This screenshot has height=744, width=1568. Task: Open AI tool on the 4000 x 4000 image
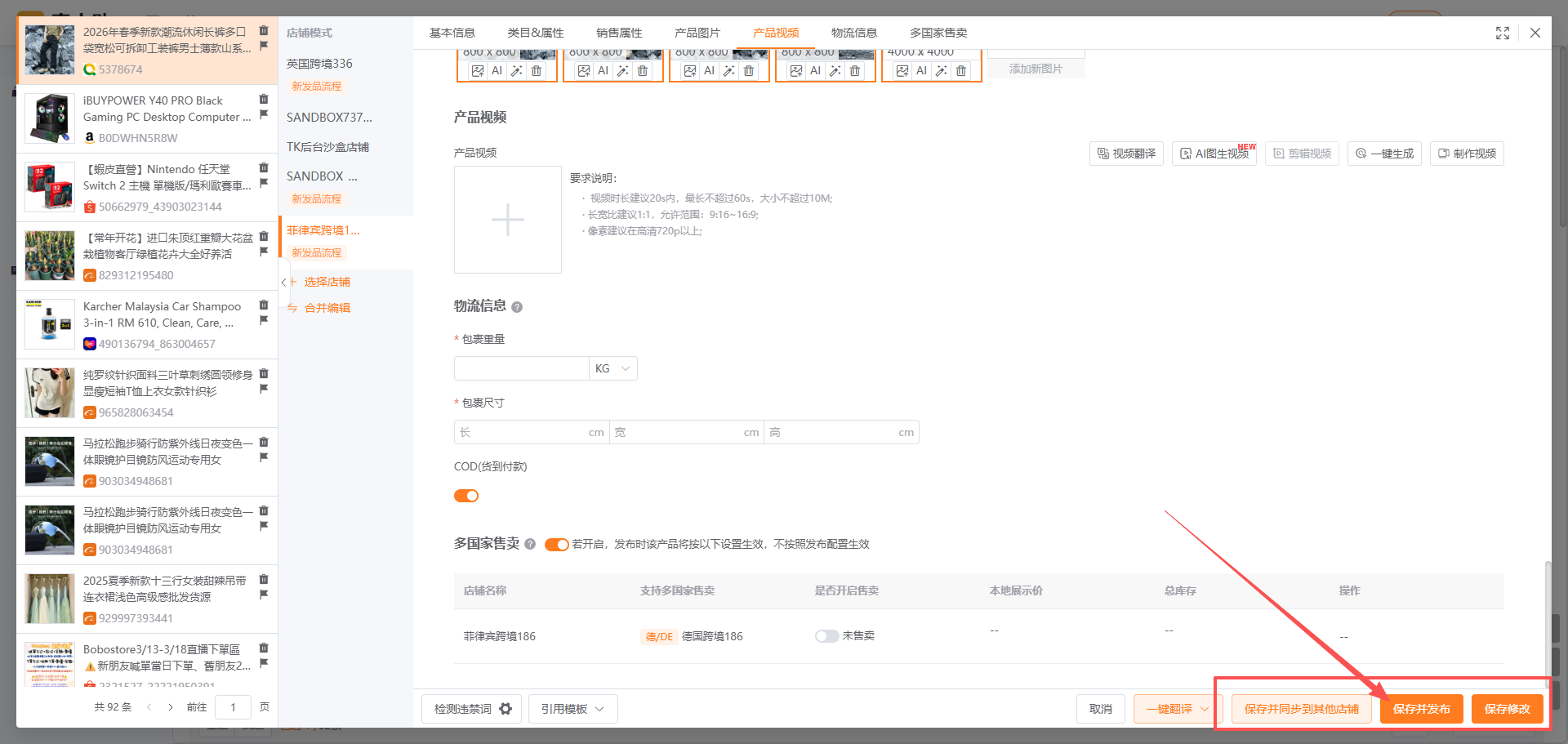[921, 71]
